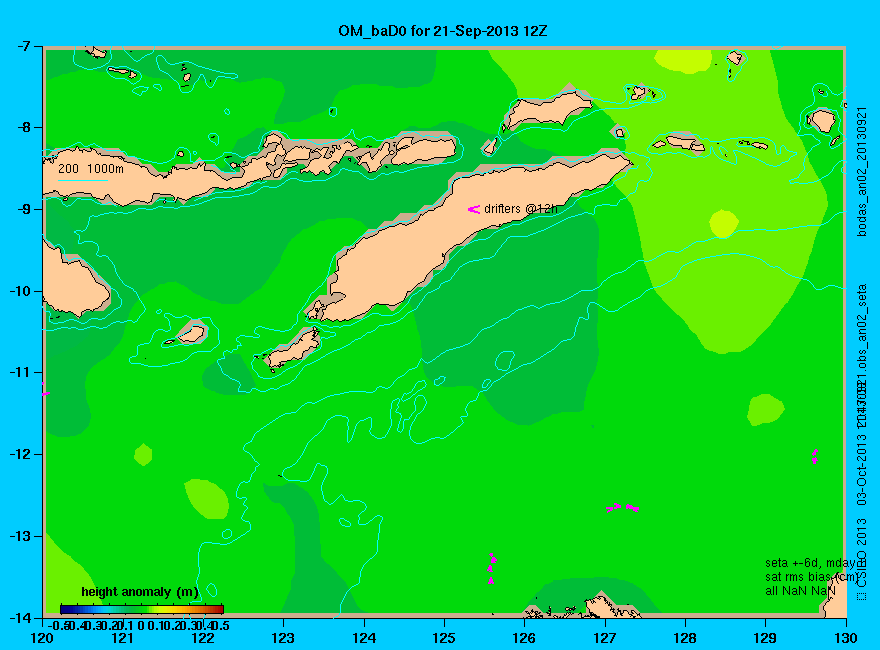Click the small Rote island southwest of Timor
The width and height of the screenshot is (880, 650).
[x=292, y=350]
